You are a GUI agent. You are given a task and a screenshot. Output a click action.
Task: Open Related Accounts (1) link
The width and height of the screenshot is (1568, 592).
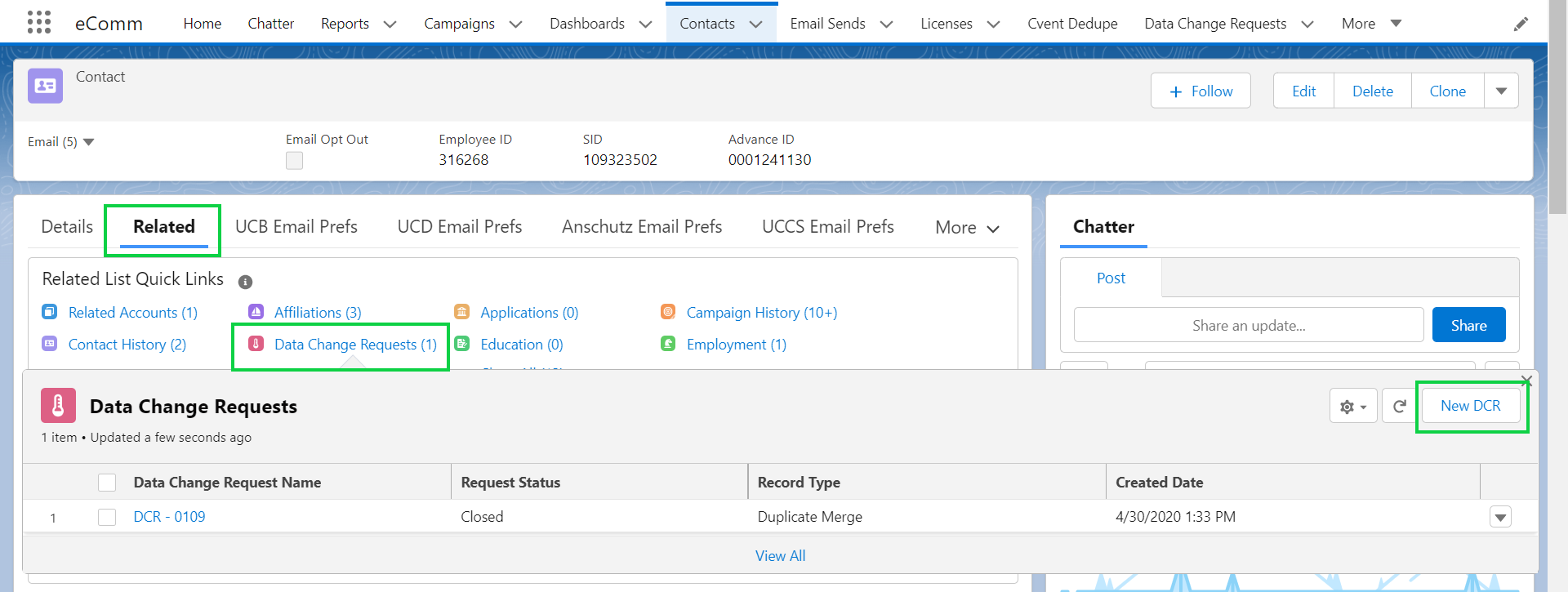click(133, 313)
